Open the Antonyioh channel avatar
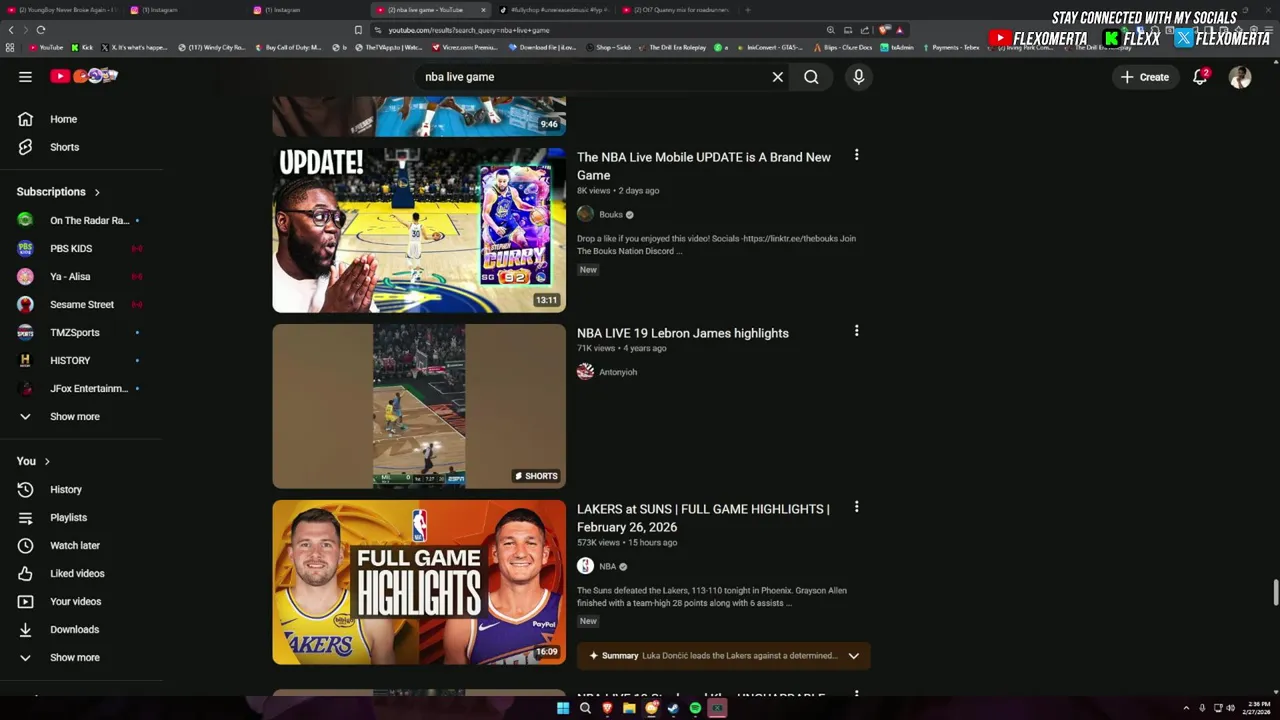 tap(585, 372)
